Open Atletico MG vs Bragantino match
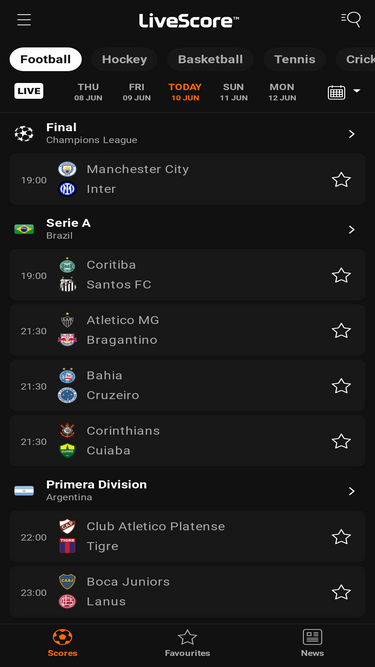Image resolution: width=375 pixels, height=667 pixels. 188,330
